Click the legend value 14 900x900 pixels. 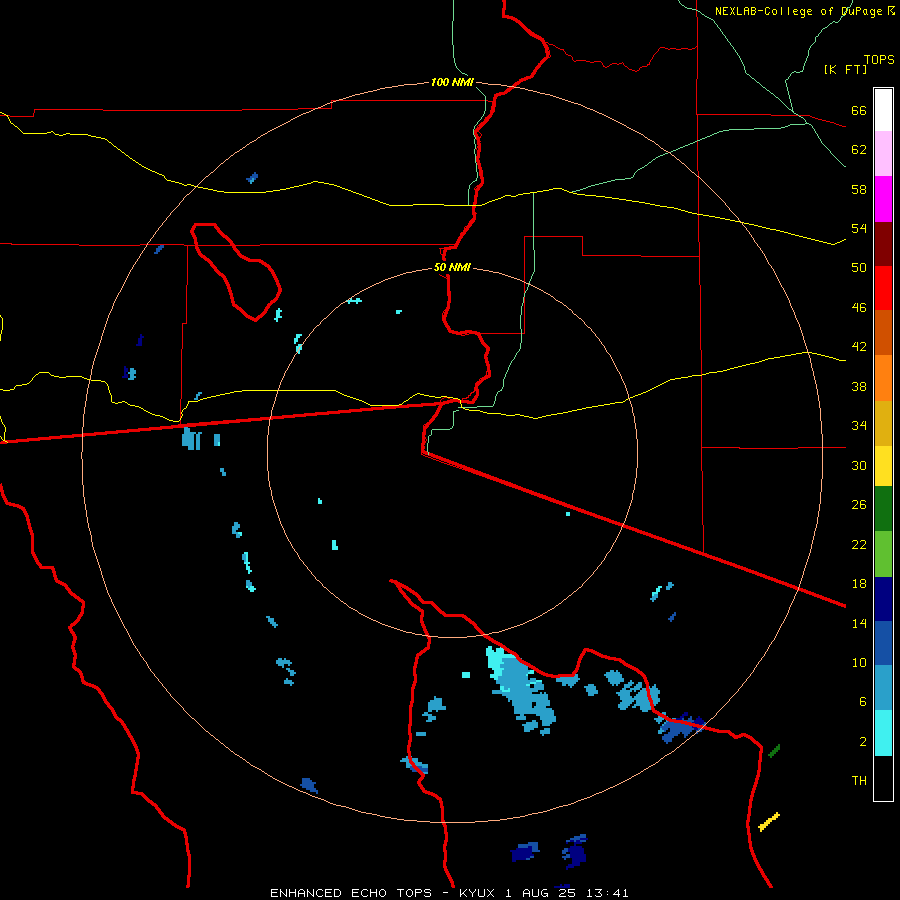(859, 623)
